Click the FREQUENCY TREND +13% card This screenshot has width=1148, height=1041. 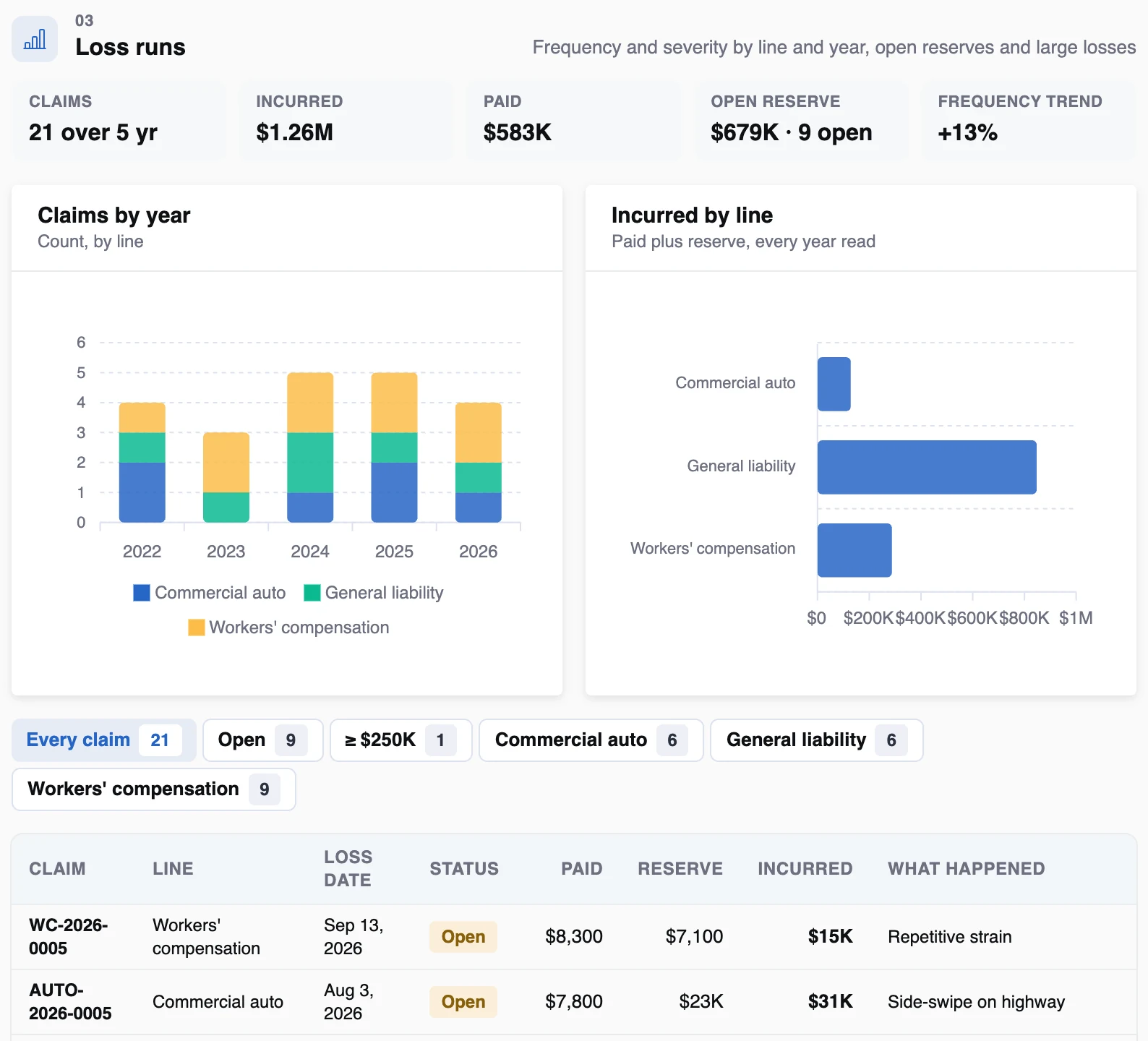[1029, 119]
